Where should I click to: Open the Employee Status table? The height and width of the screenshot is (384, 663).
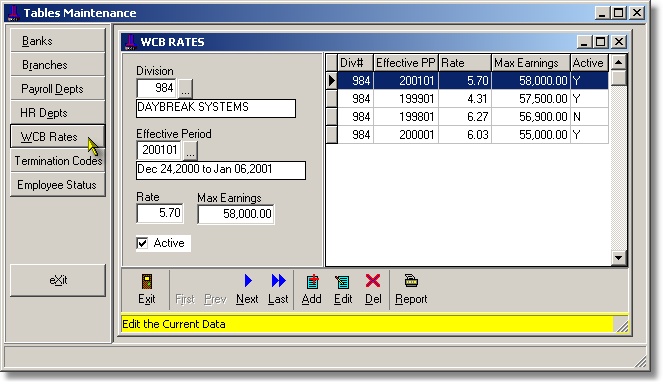[x=58, y=185]
